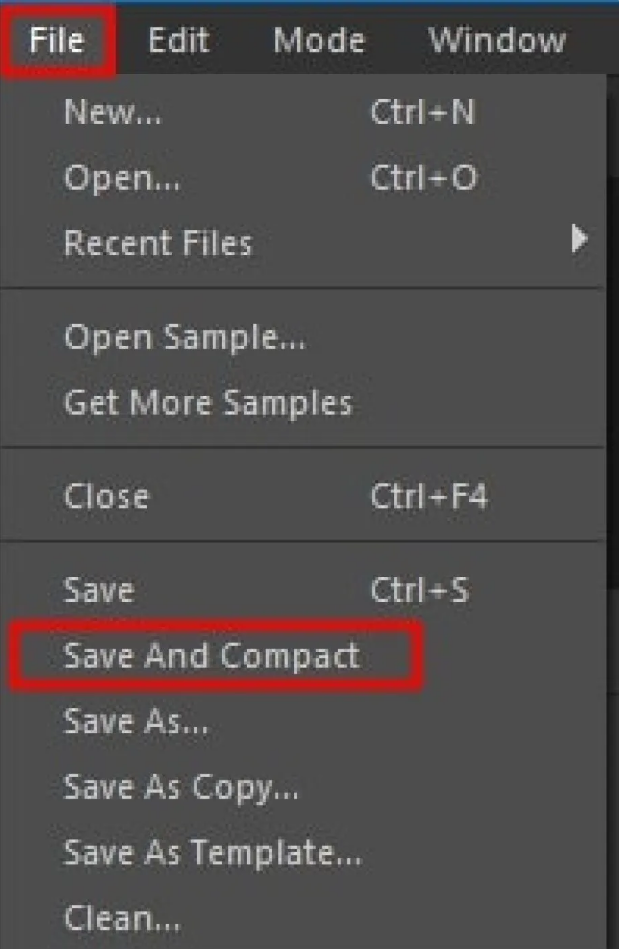Pick Save As Copy... entry
The image size is (620, 949).
180,786
